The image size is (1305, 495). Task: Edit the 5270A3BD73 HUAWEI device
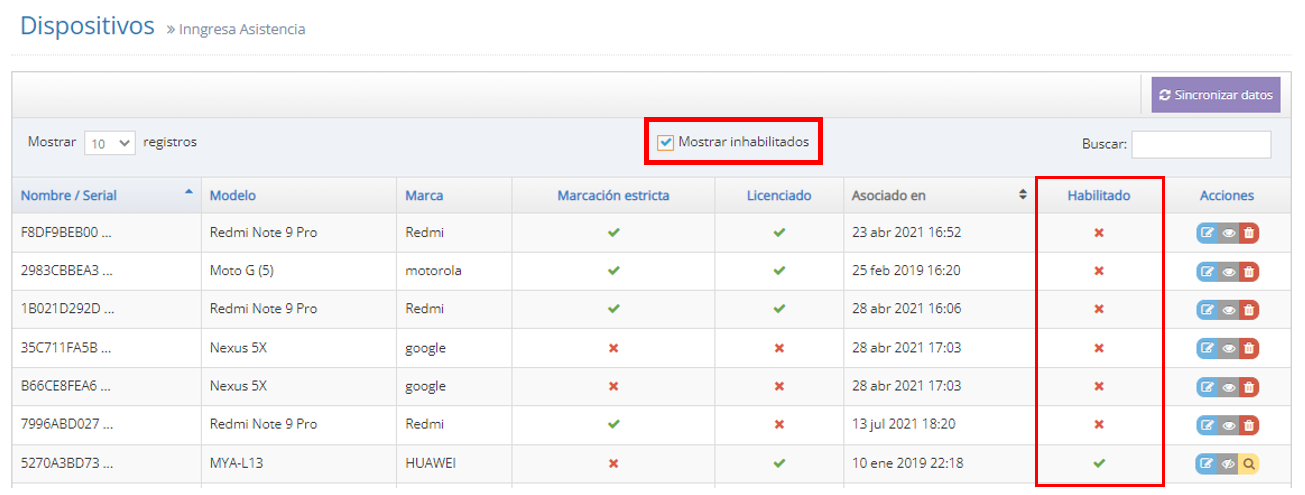coord(1207,463)
